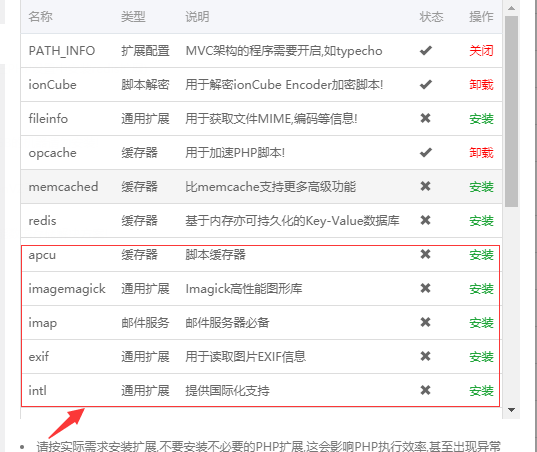
Task: Click the X status icon for memcached
Action: tap(425, 186)
